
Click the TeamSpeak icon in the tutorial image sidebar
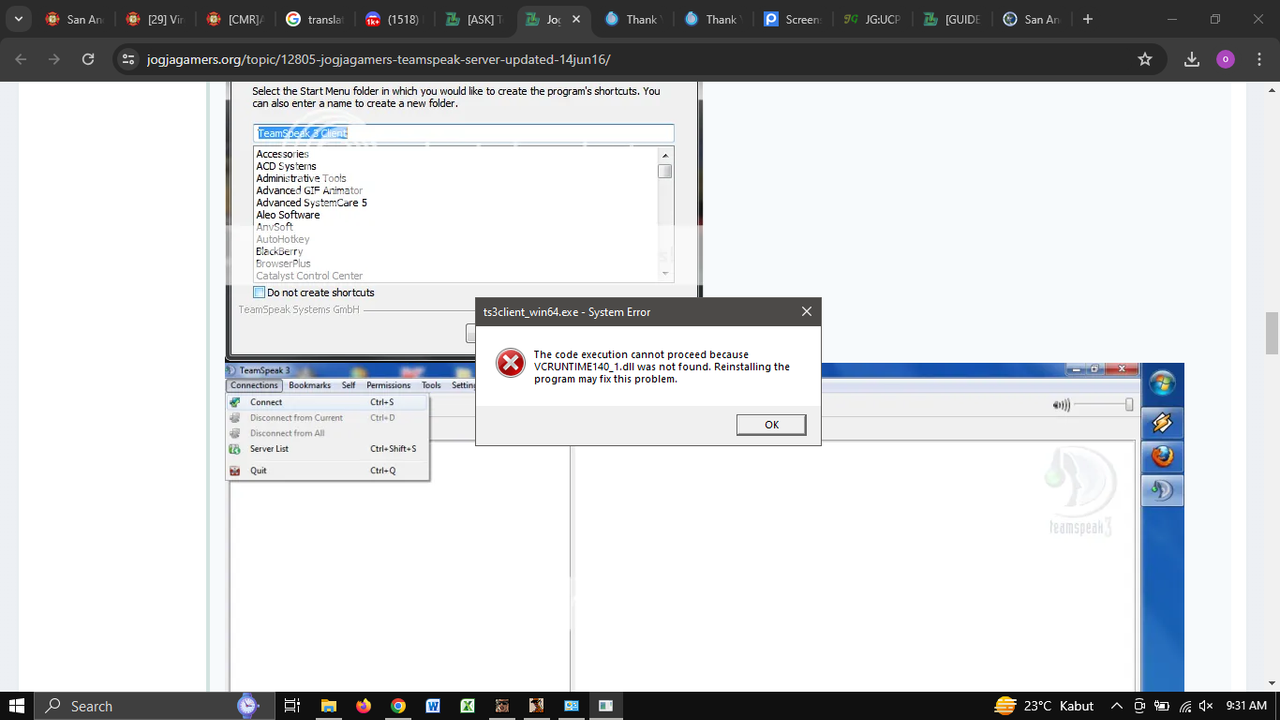1162,490
